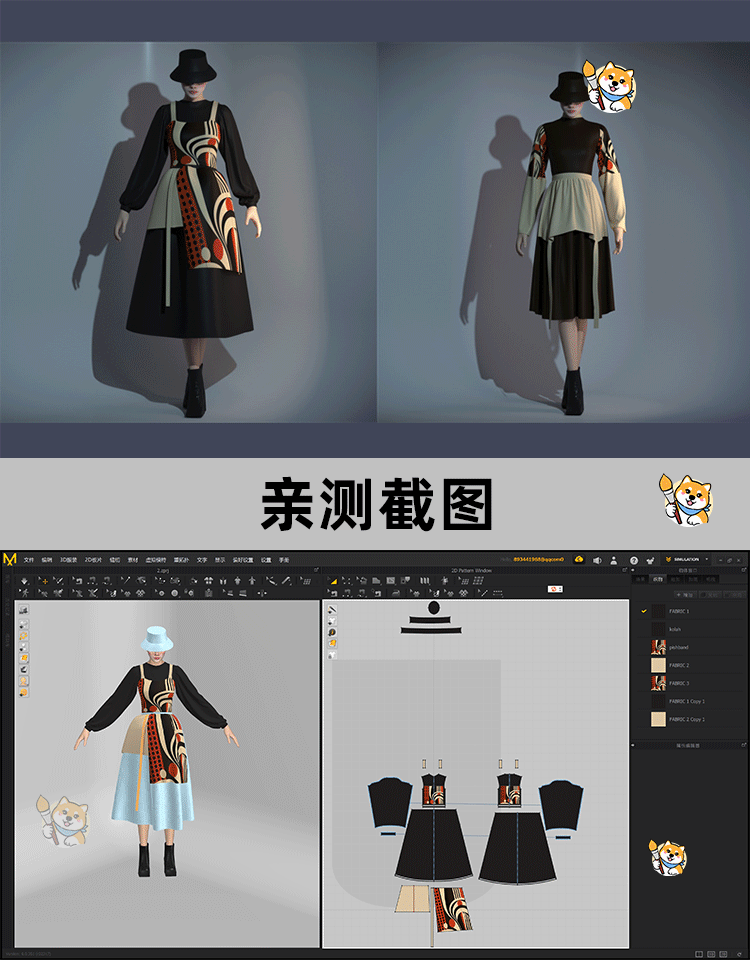Open the 文件 menu
The image size is (750, 960).
(28, 560)
